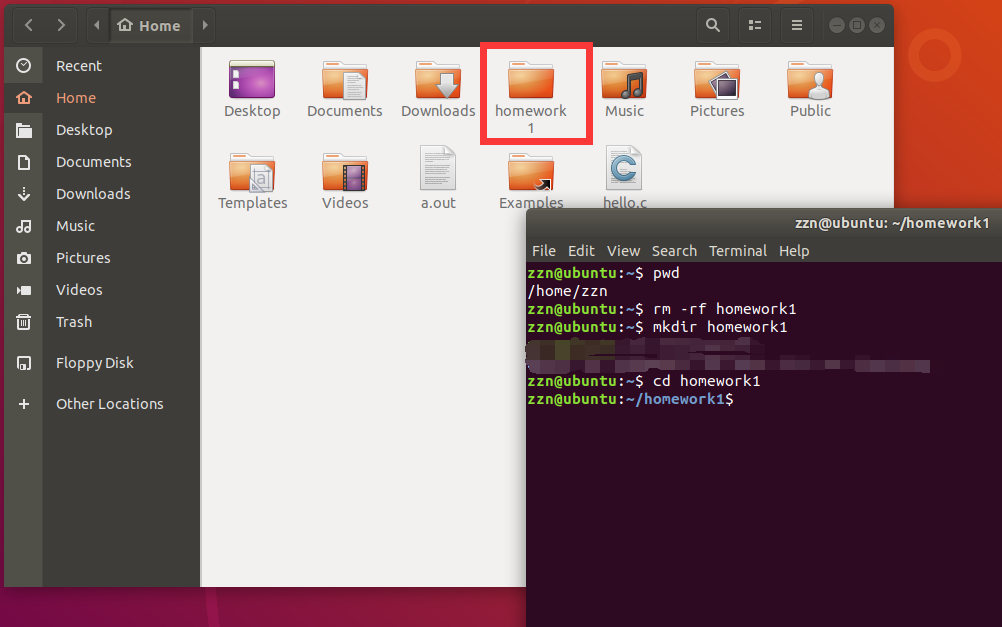This screenshot has height=627, width=1002.
Task: Open Videos from the sidebar
Action: coord(102,290)
